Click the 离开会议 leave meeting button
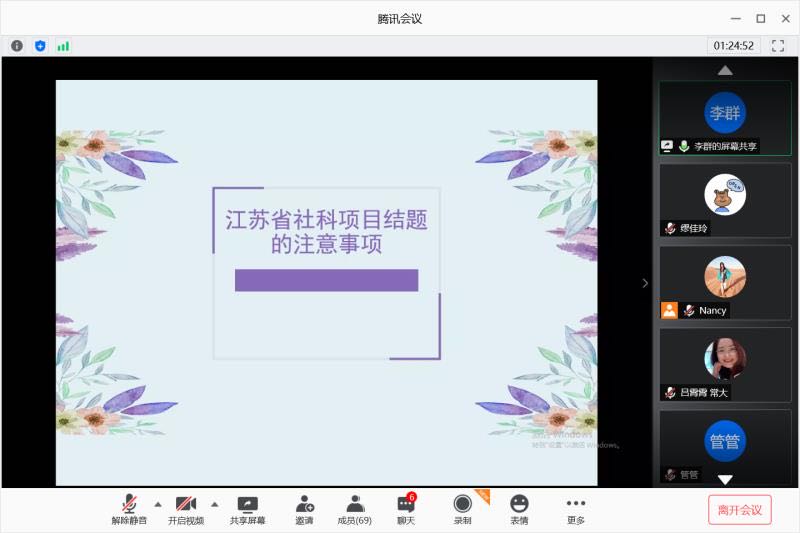 coord(739,510)
